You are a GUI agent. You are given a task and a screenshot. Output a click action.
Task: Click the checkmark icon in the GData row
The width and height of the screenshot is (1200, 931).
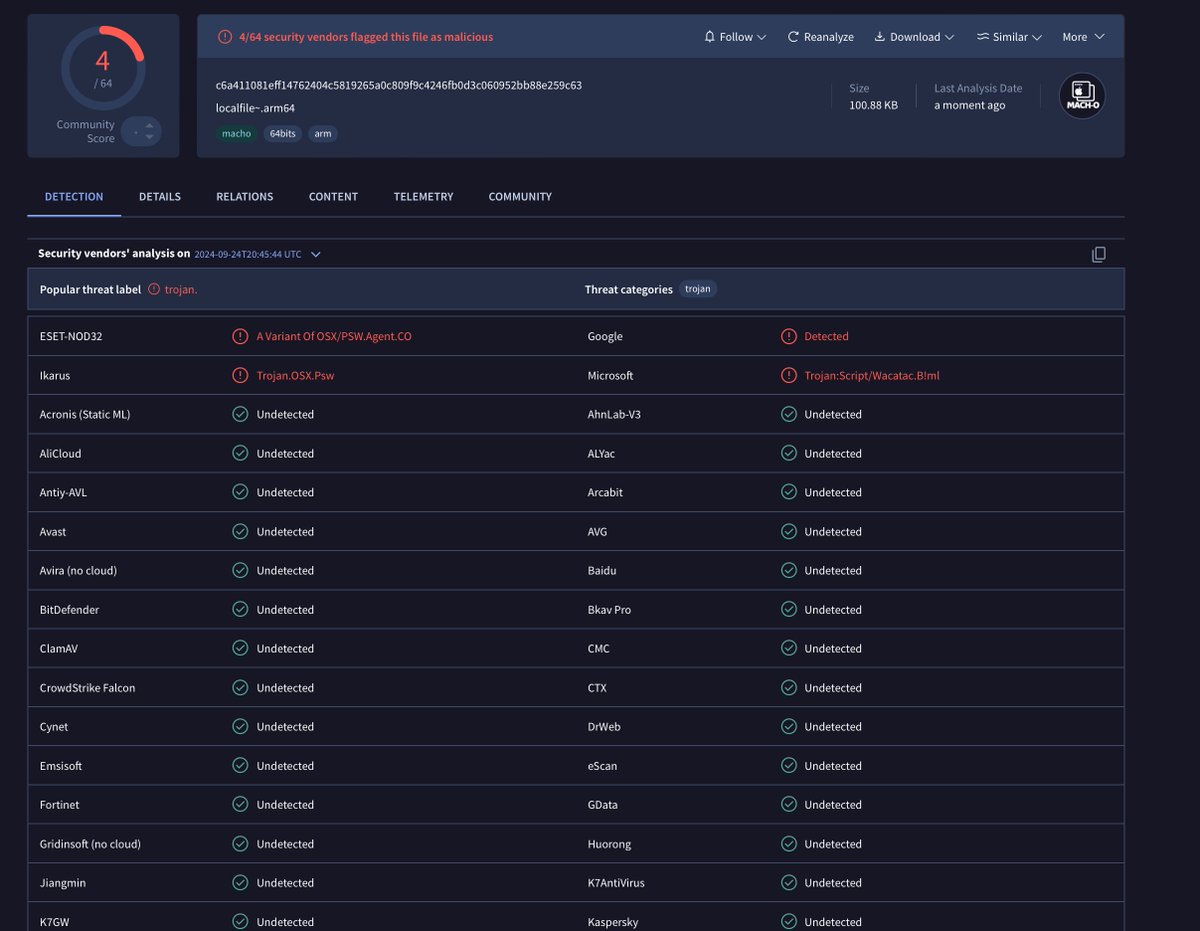click(788, 804)
